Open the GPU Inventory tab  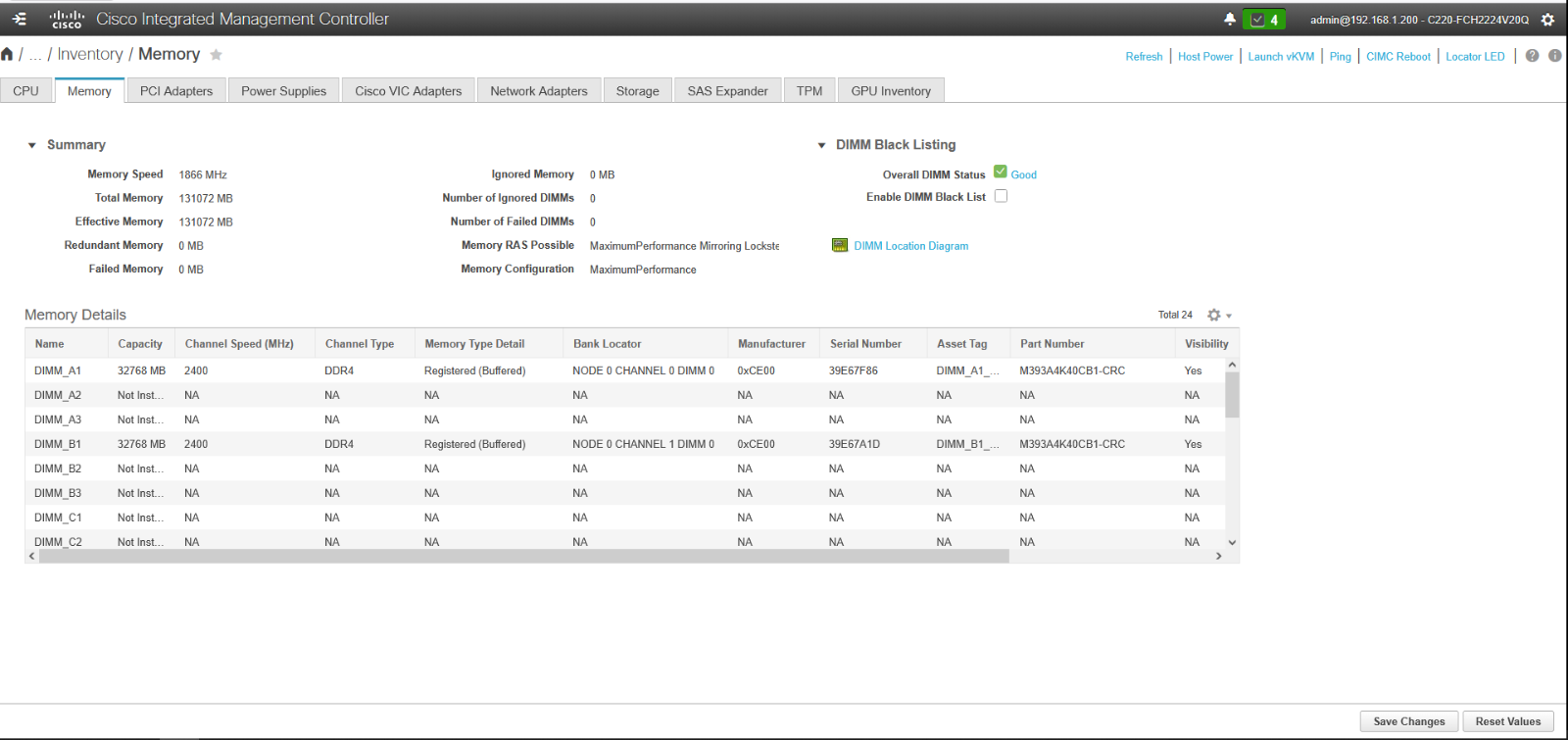point(891,90)
